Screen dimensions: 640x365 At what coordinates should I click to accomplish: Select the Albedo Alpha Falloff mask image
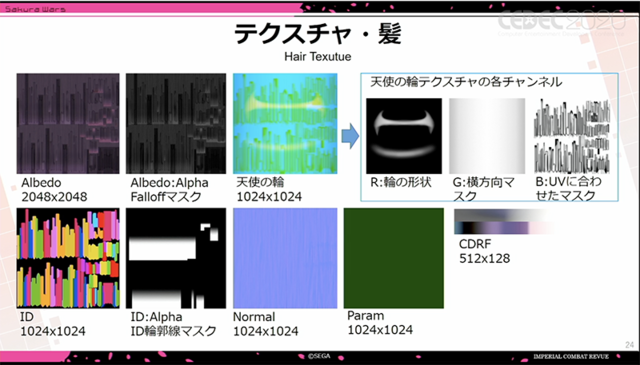176,124
